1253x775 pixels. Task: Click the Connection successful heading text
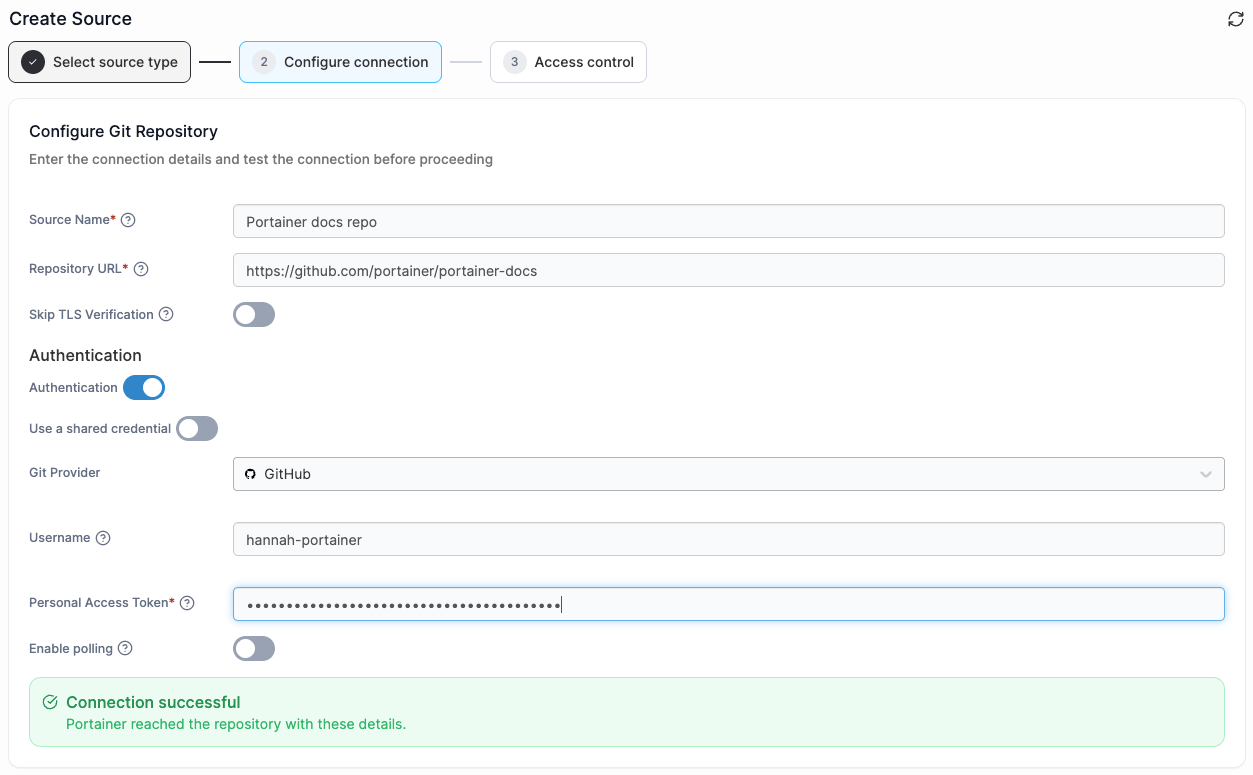click(x=153, y=702)
